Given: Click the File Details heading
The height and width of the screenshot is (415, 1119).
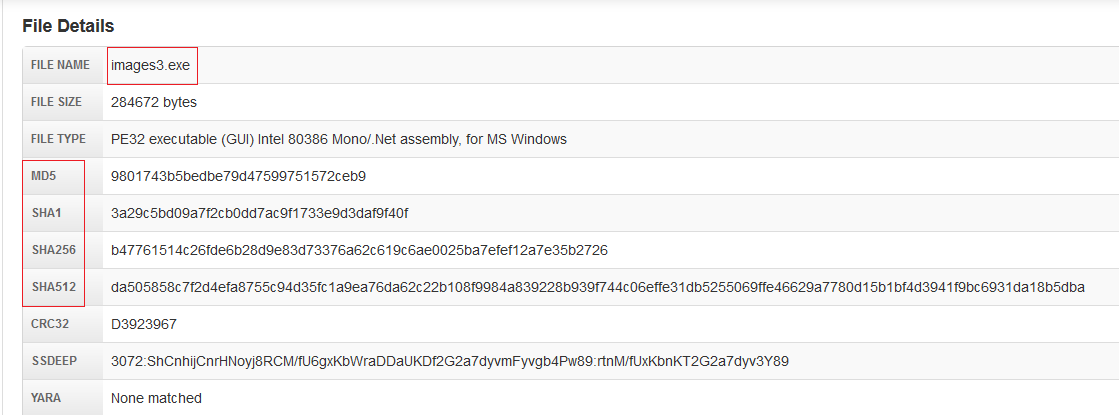Looking at the screenshot, I should pyautogui.click(x=68, y=26).
